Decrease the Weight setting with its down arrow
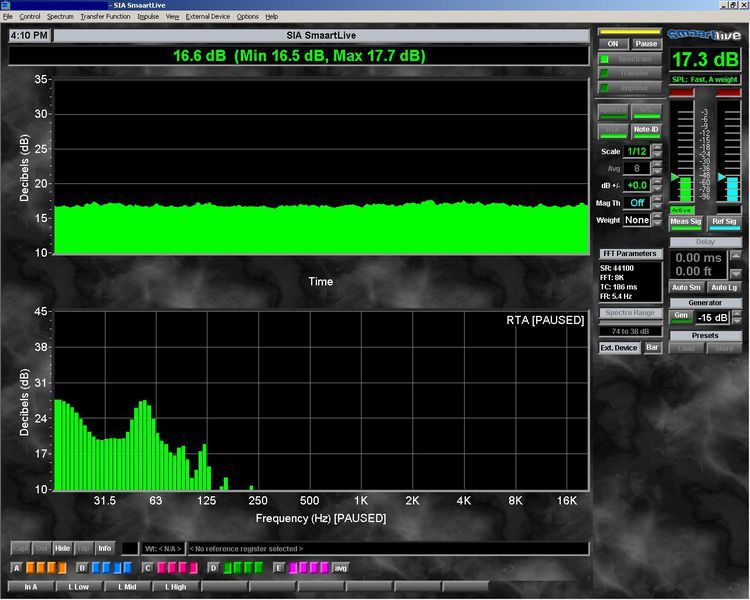This screenshot has height=600, width=750. [x=657, y=223]
